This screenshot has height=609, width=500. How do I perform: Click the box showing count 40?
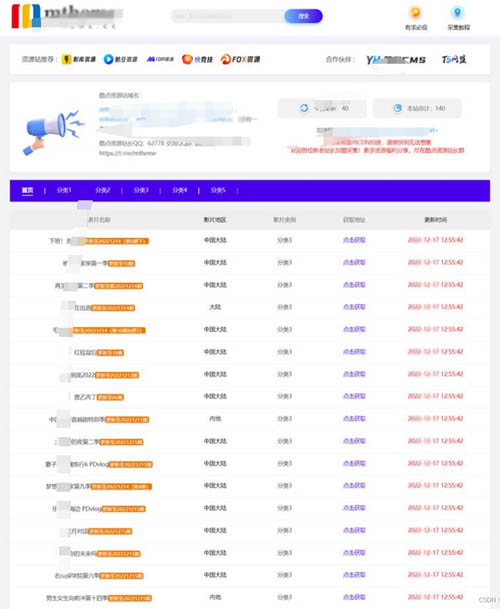click(x=322, y=108)
